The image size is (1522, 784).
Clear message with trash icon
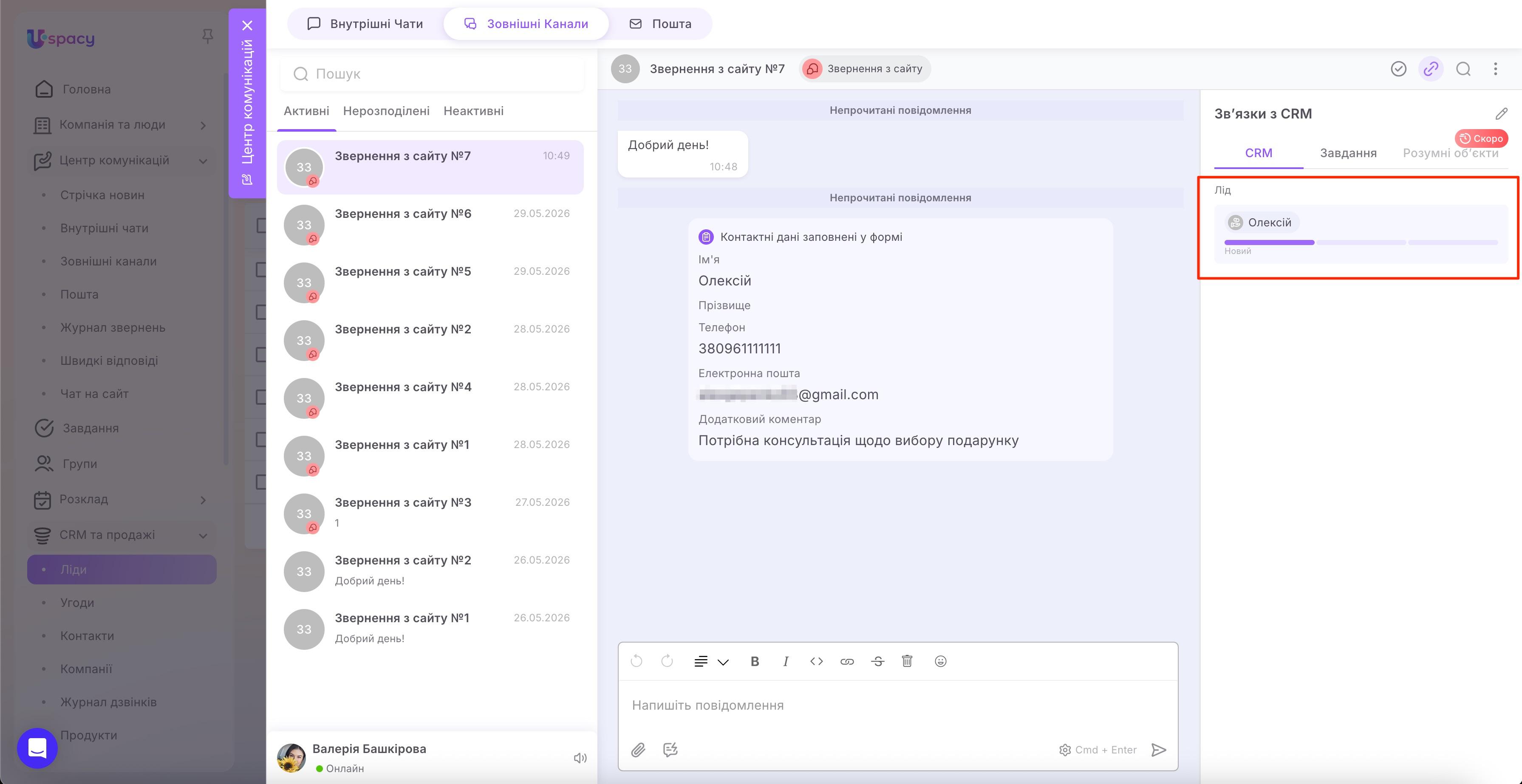pyautogui.click(x=907, y=660)
